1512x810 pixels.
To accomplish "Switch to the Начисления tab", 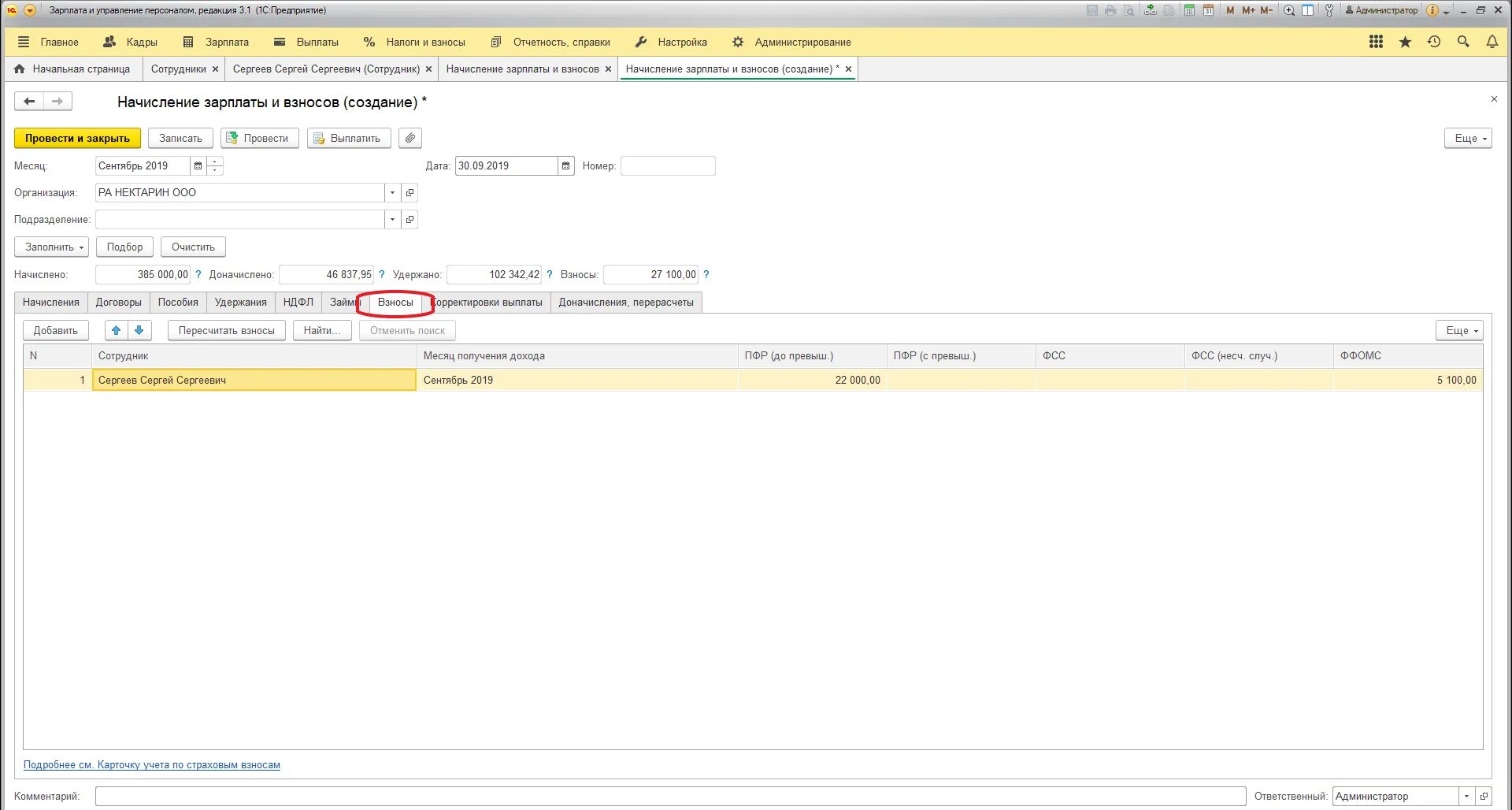I will tap(51, 302).
